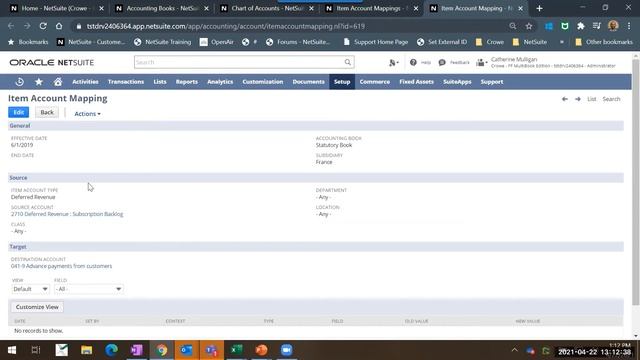The width and height of the screenshot is (640, 360).
Task: Open OneNote from the taskbar
Action: [x=137, y=350]
